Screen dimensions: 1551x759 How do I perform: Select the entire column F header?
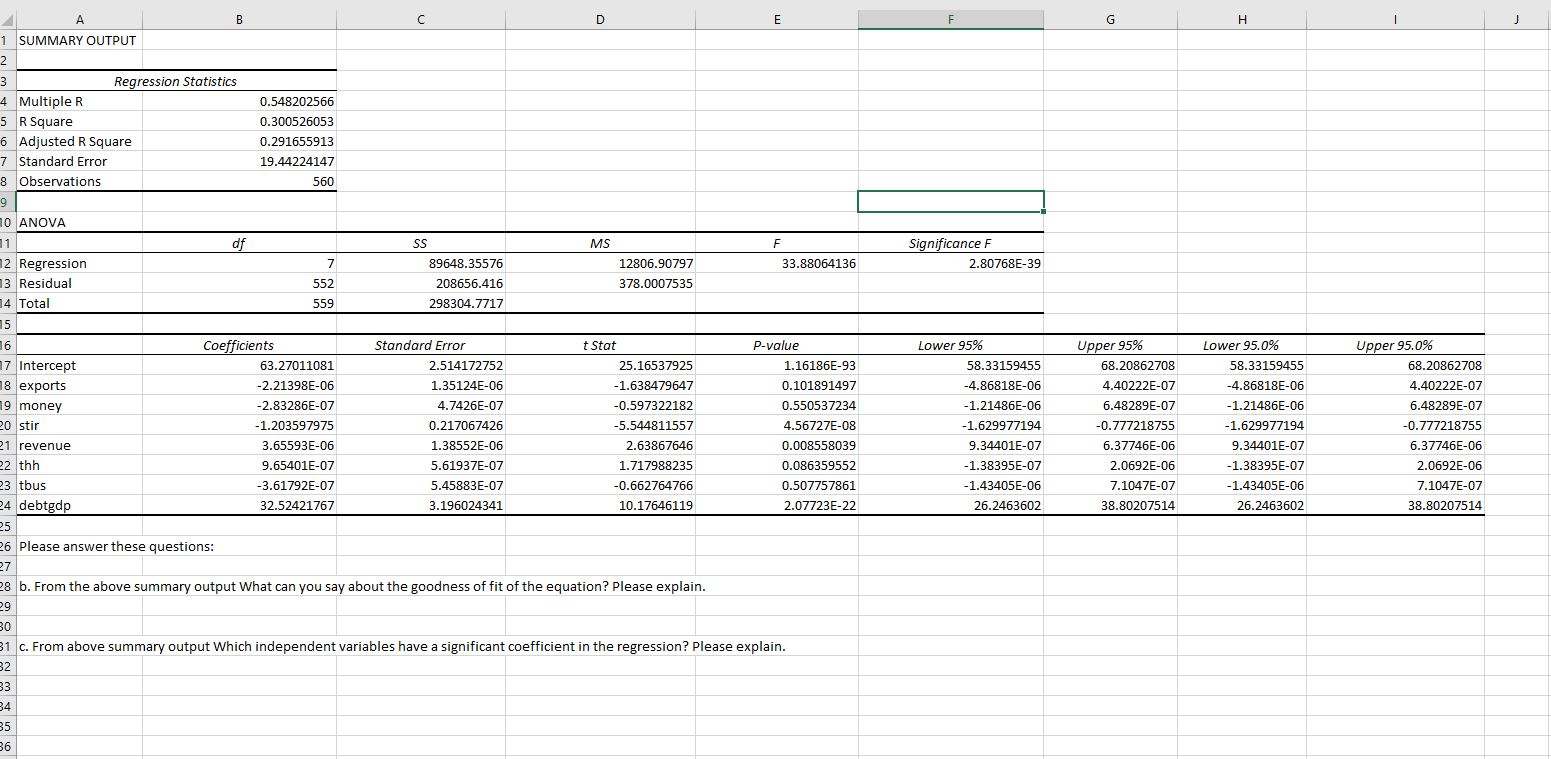pyautogui.click(x=949, y=16)
